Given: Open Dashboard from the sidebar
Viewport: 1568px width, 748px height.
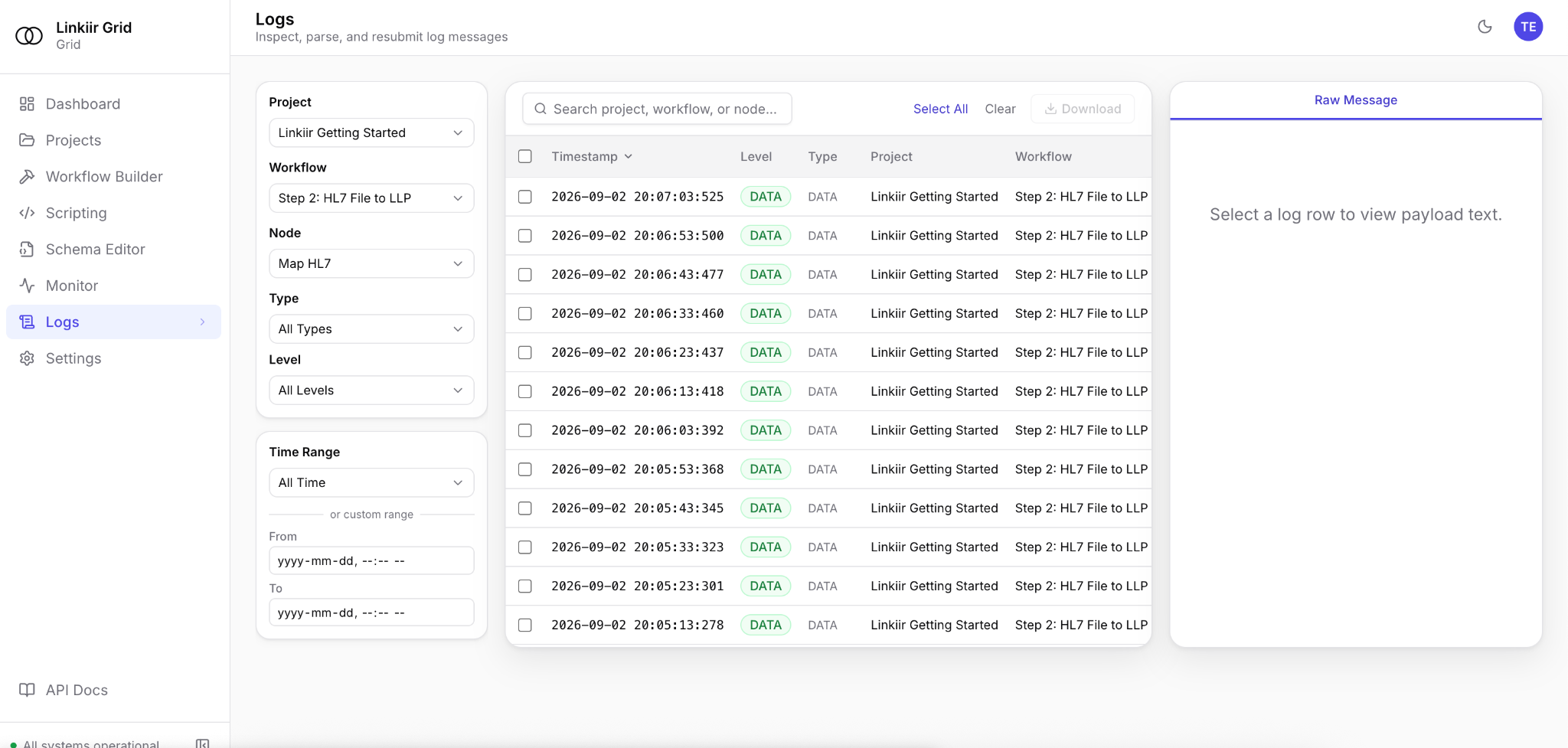Looking at the screenshot, I should (113, 104).
